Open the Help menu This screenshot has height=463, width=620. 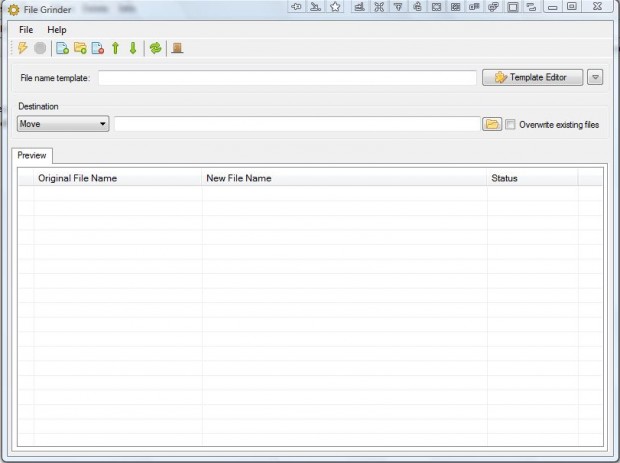click(57, 30)
